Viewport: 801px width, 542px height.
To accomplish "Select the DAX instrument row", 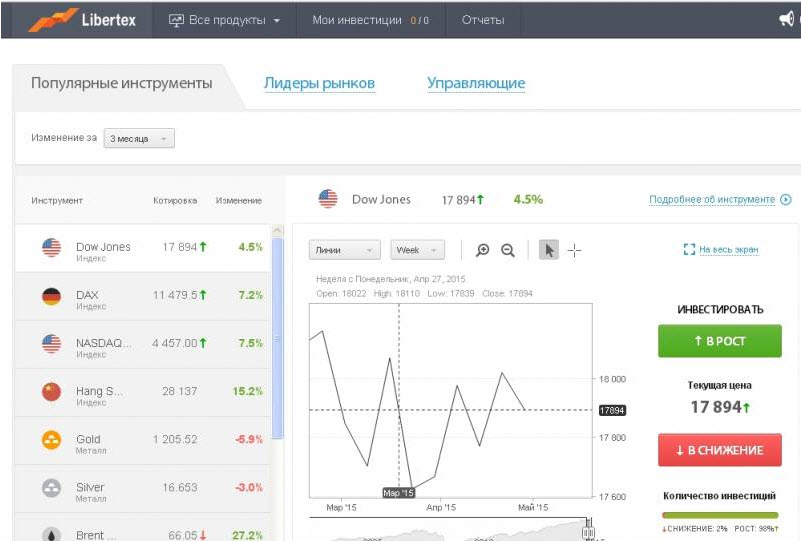I will [143, 296].
